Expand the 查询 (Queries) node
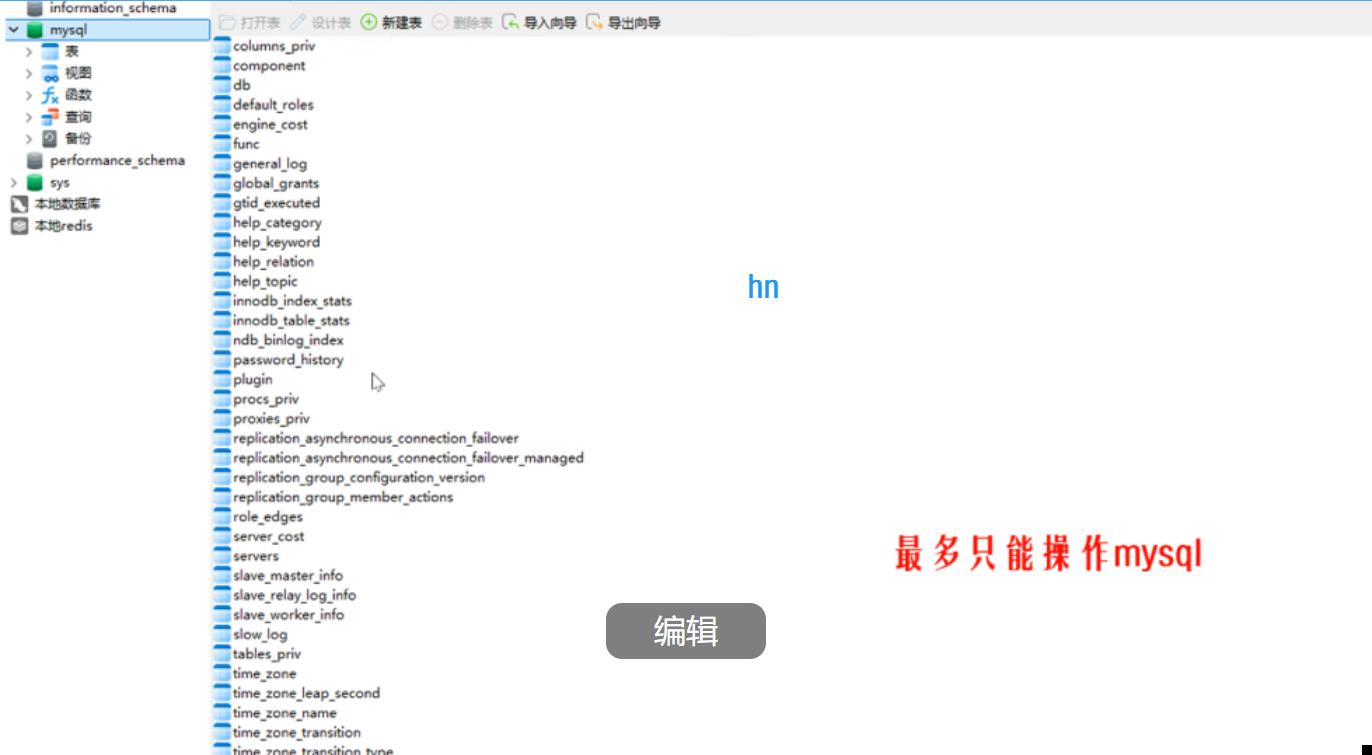This screenshot has width=1372, height=755. click(29, 118)
